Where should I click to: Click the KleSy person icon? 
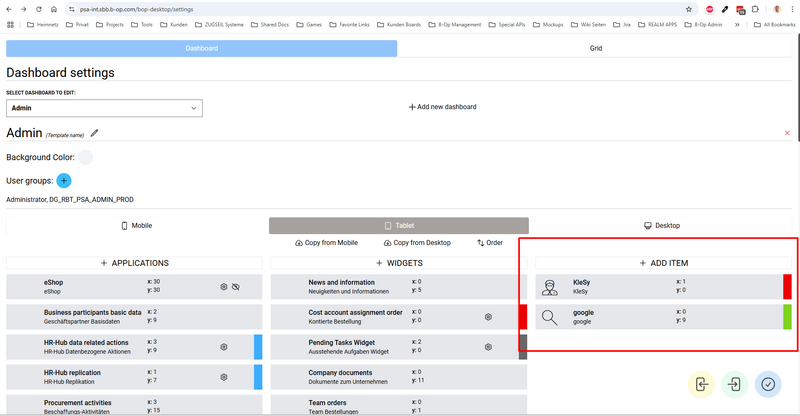pyautogui.click(x=549, y=288)
